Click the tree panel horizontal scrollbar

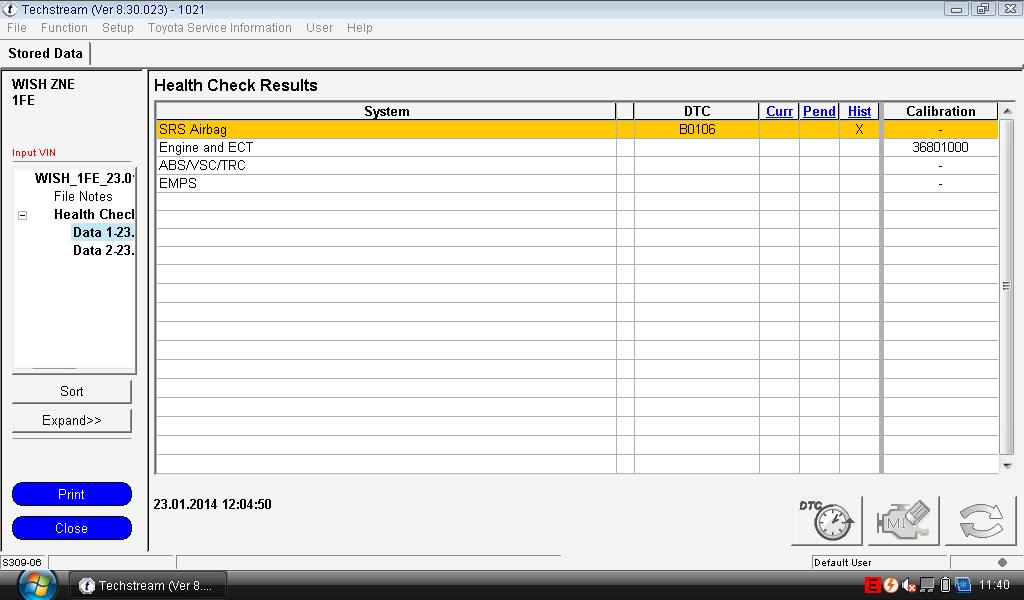click(x=55, y=370)
